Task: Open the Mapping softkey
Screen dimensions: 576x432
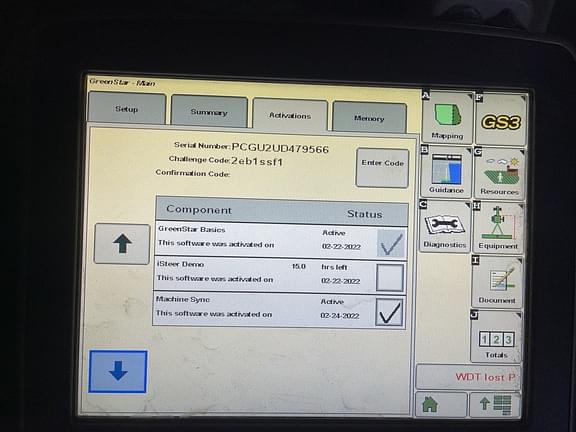Action: [x=447, y=118]
